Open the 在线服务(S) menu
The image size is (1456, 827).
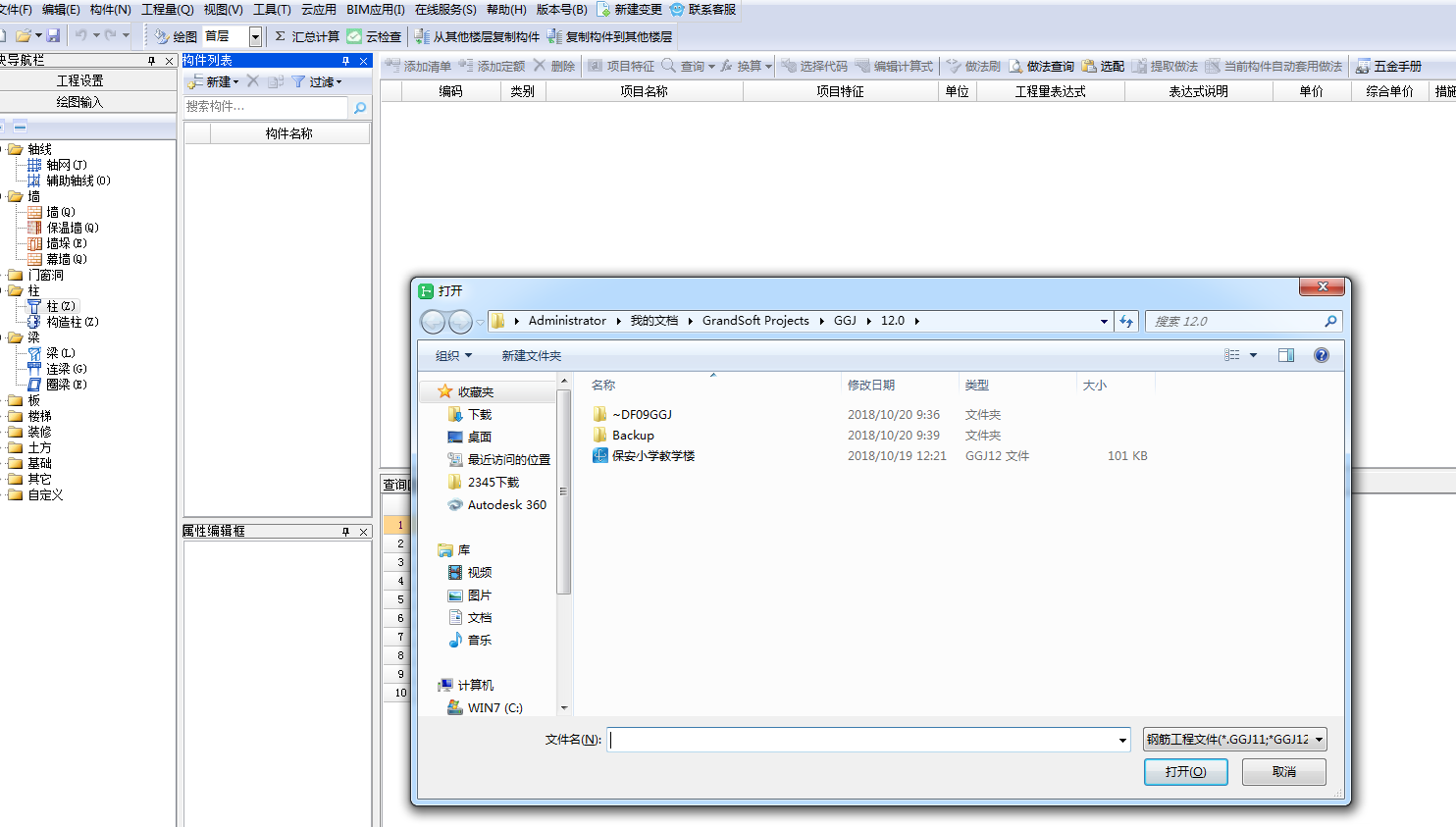445,9
